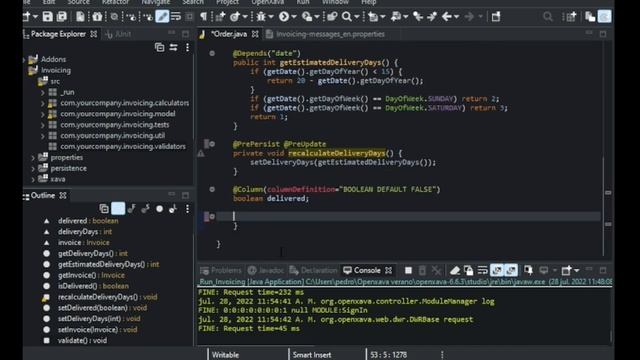
Task: Expand the xava folder
Action: (33, 179)
